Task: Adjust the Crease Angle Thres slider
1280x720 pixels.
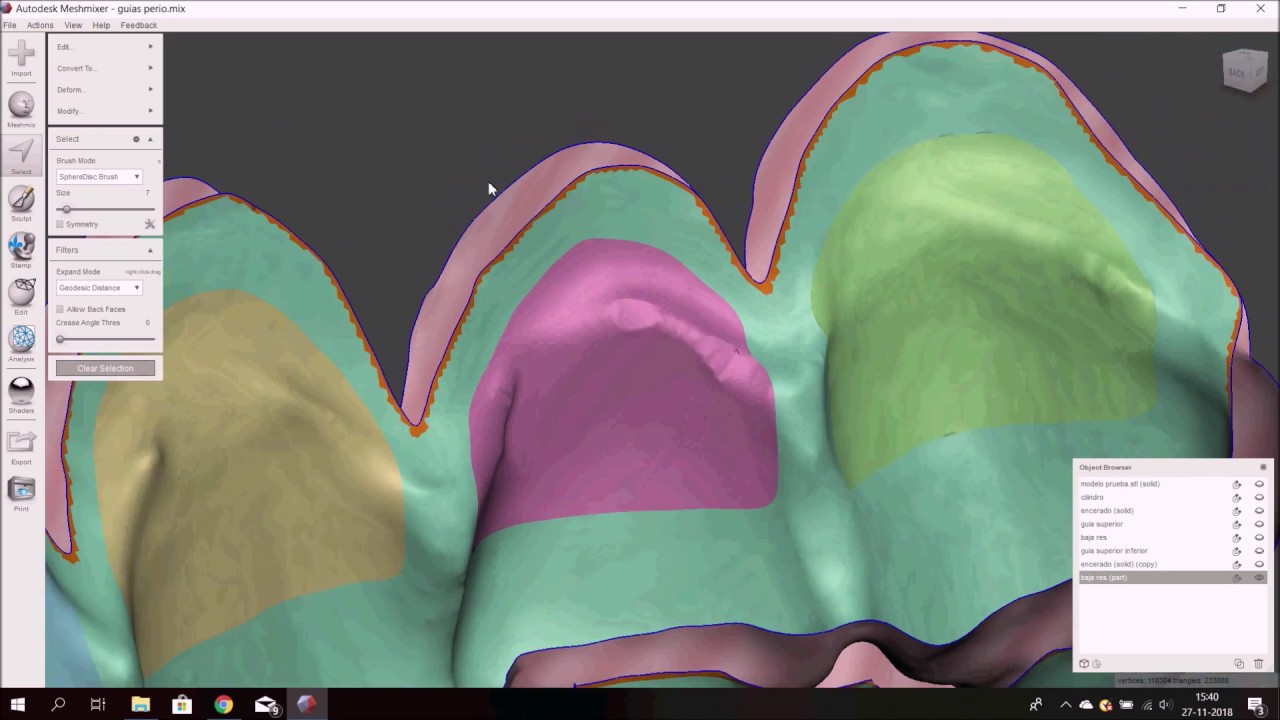Action: pos(105,339)
